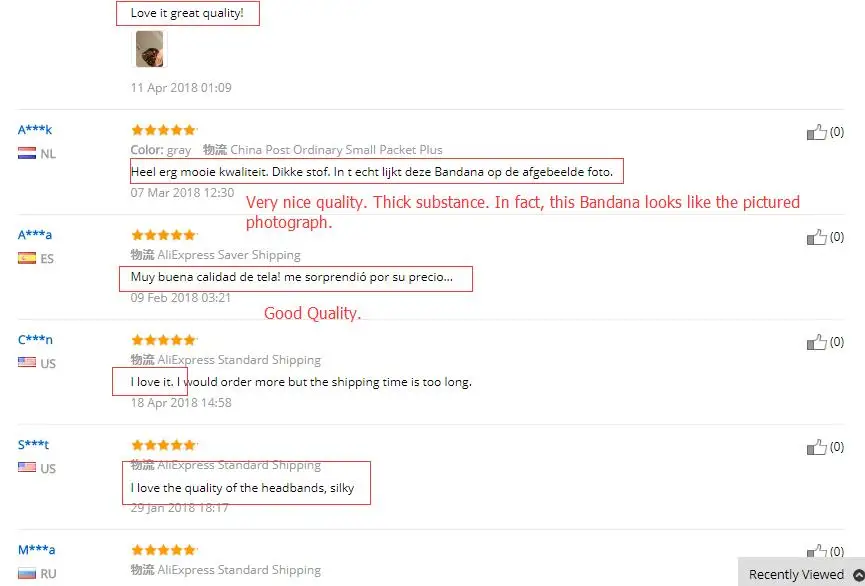This screenshot has width=865, height=586.
Task: Click the Russia flag beside RU
Action: coord(27,573)
